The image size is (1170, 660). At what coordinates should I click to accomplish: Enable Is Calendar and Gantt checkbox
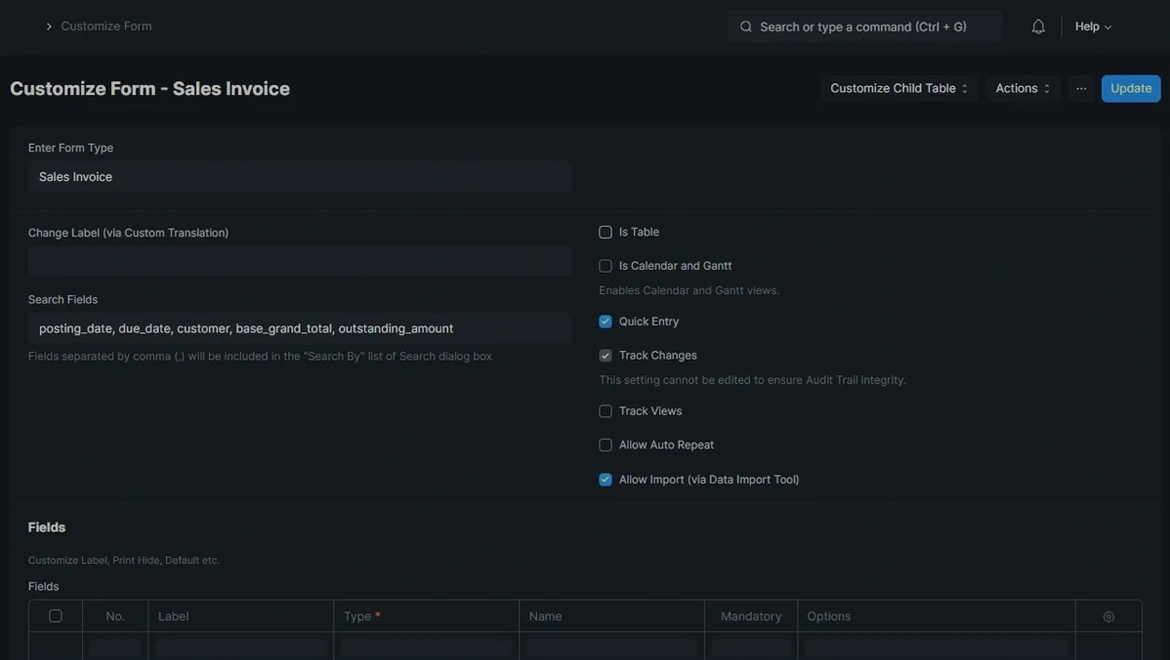tap(605, 266)
